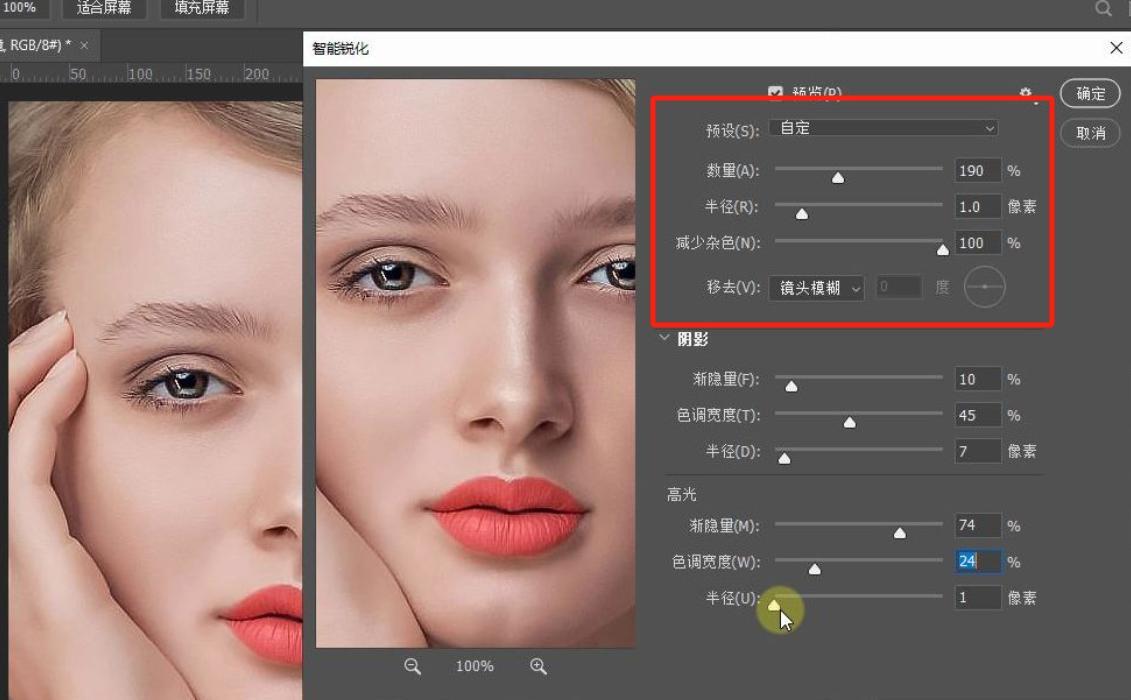Click the 数量(A) amount slider handle
The width and height of the screenshot is (1131, 700).
(837, 176)
